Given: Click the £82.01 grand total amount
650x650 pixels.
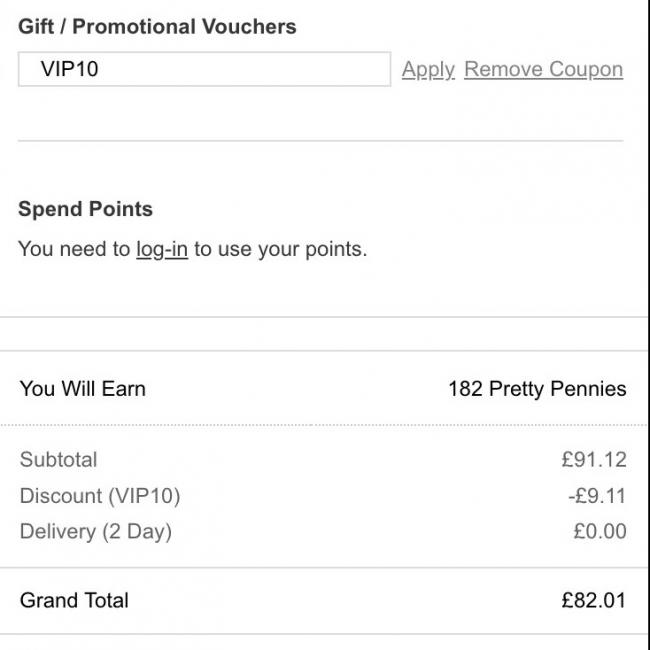Looking at the screenshot, I should tap(594, 601).
